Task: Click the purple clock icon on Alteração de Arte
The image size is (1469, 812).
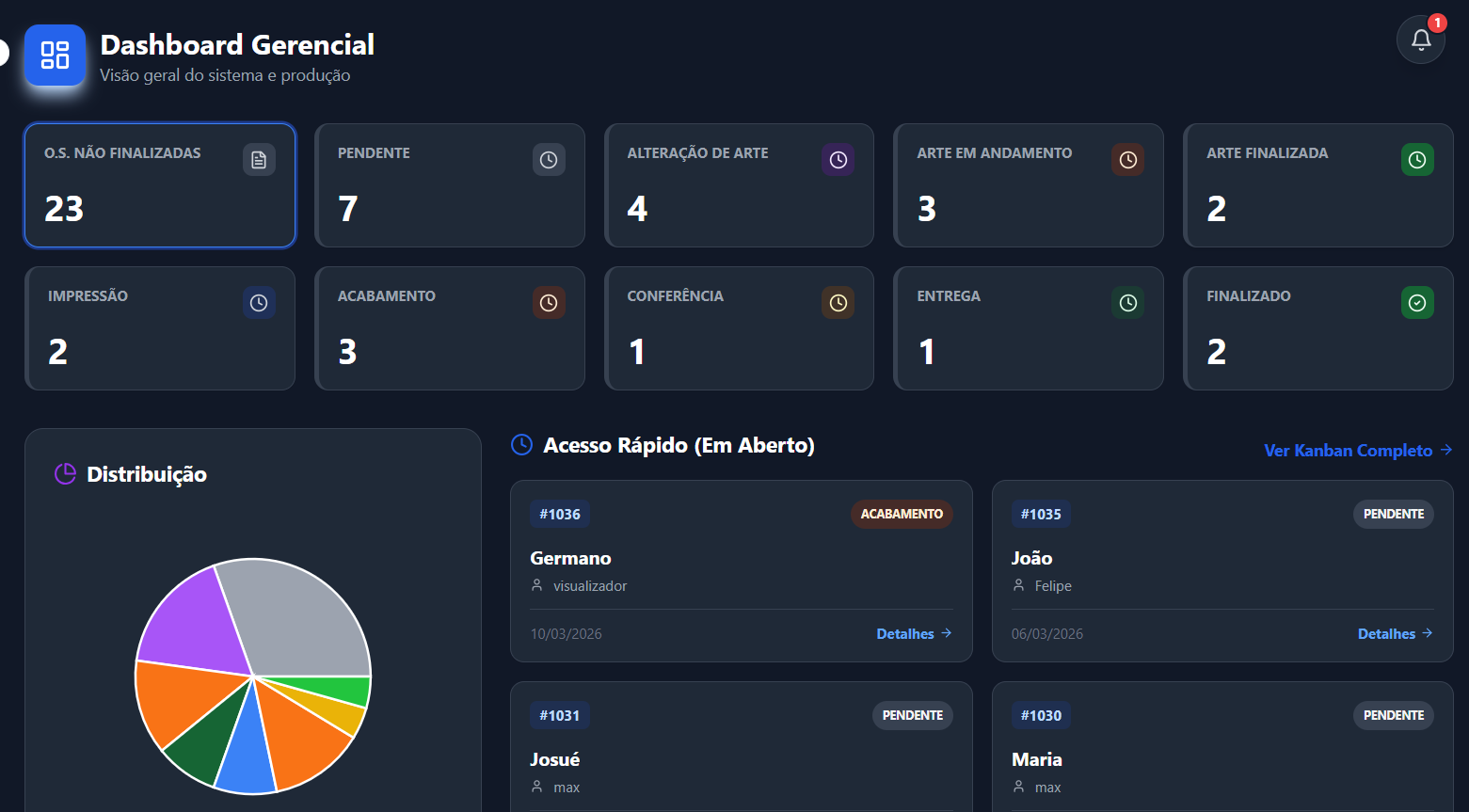Action: [838, 160]
